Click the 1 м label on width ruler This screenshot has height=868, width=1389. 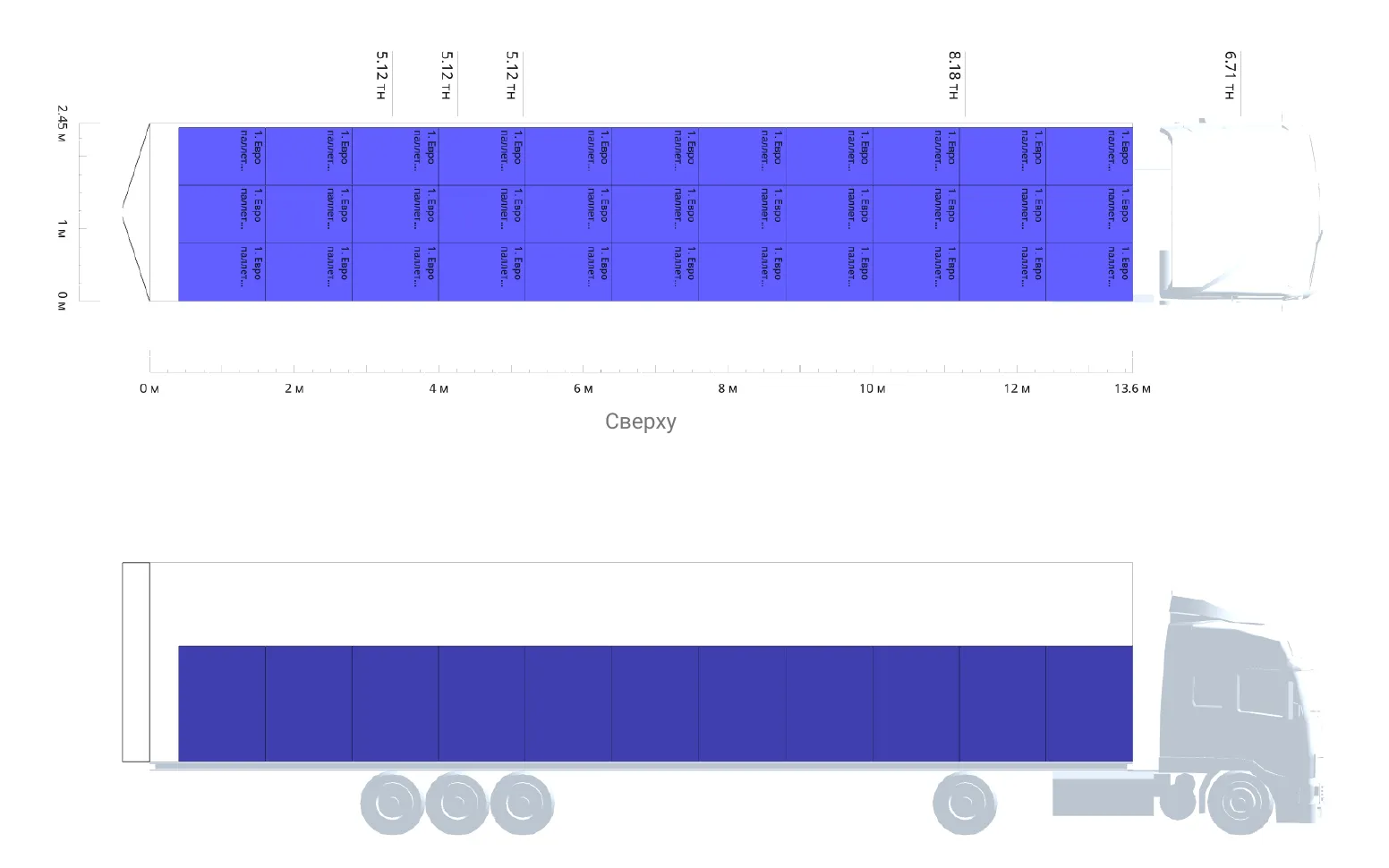[x=62, y=228]
